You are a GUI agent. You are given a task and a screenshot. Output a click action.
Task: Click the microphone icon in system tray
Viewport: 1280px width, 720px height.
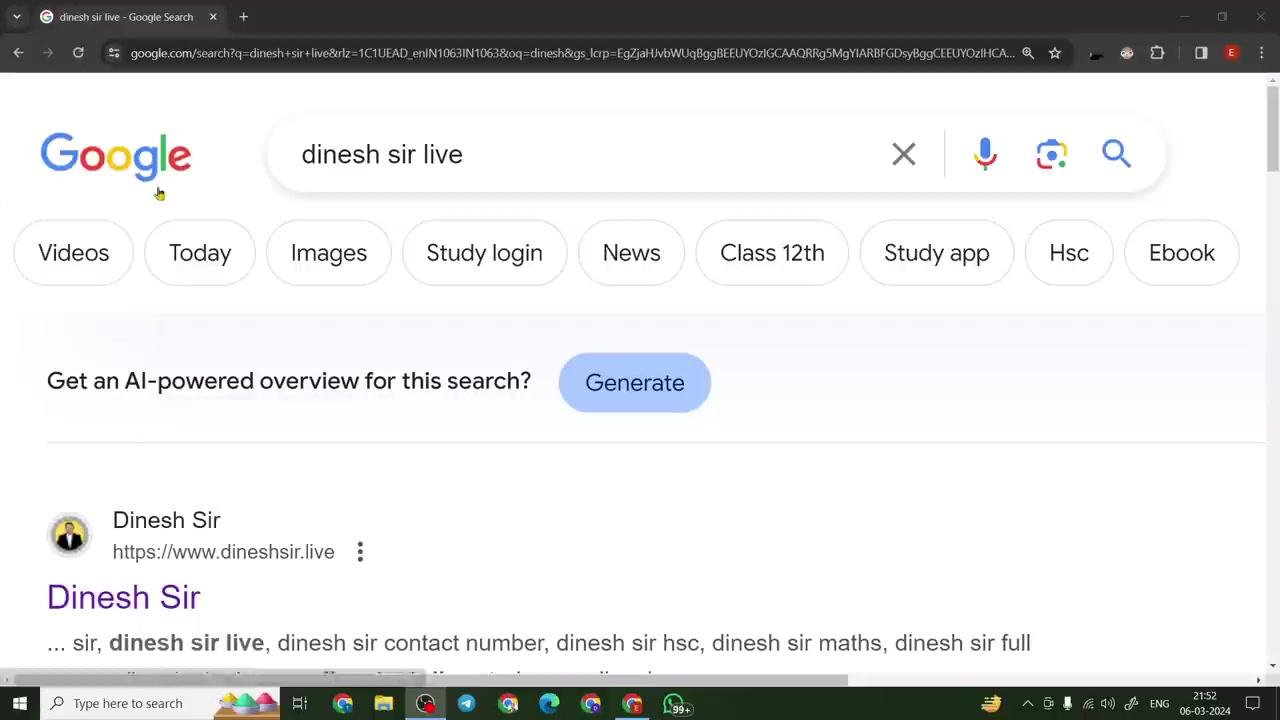pyautogui.click(x=1068, y=704)
